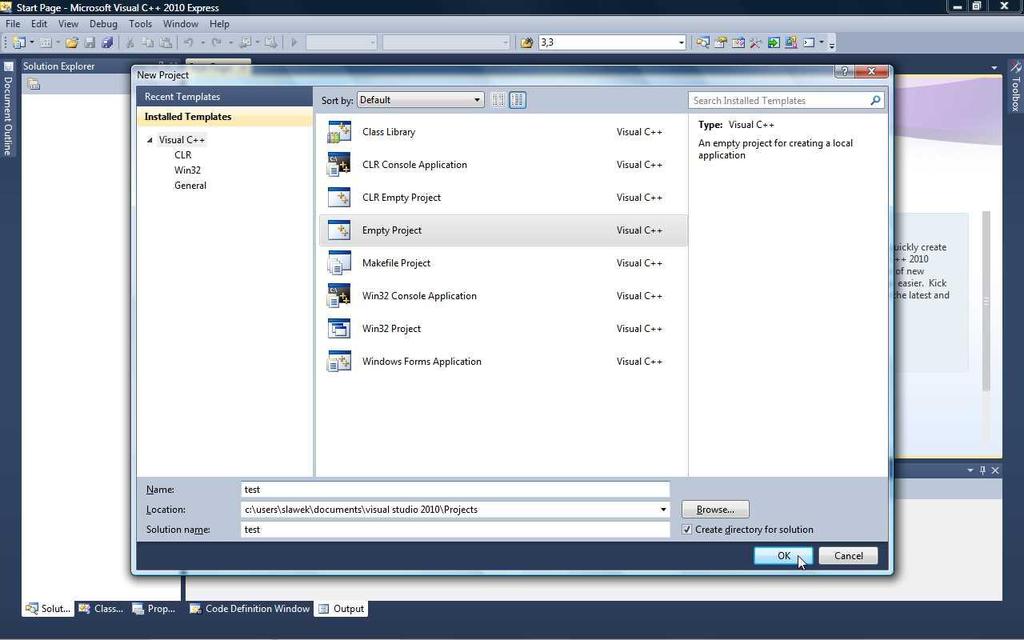Select the Class Library template icon
Screen dimensions: 1024x640
tap(339, 132)
